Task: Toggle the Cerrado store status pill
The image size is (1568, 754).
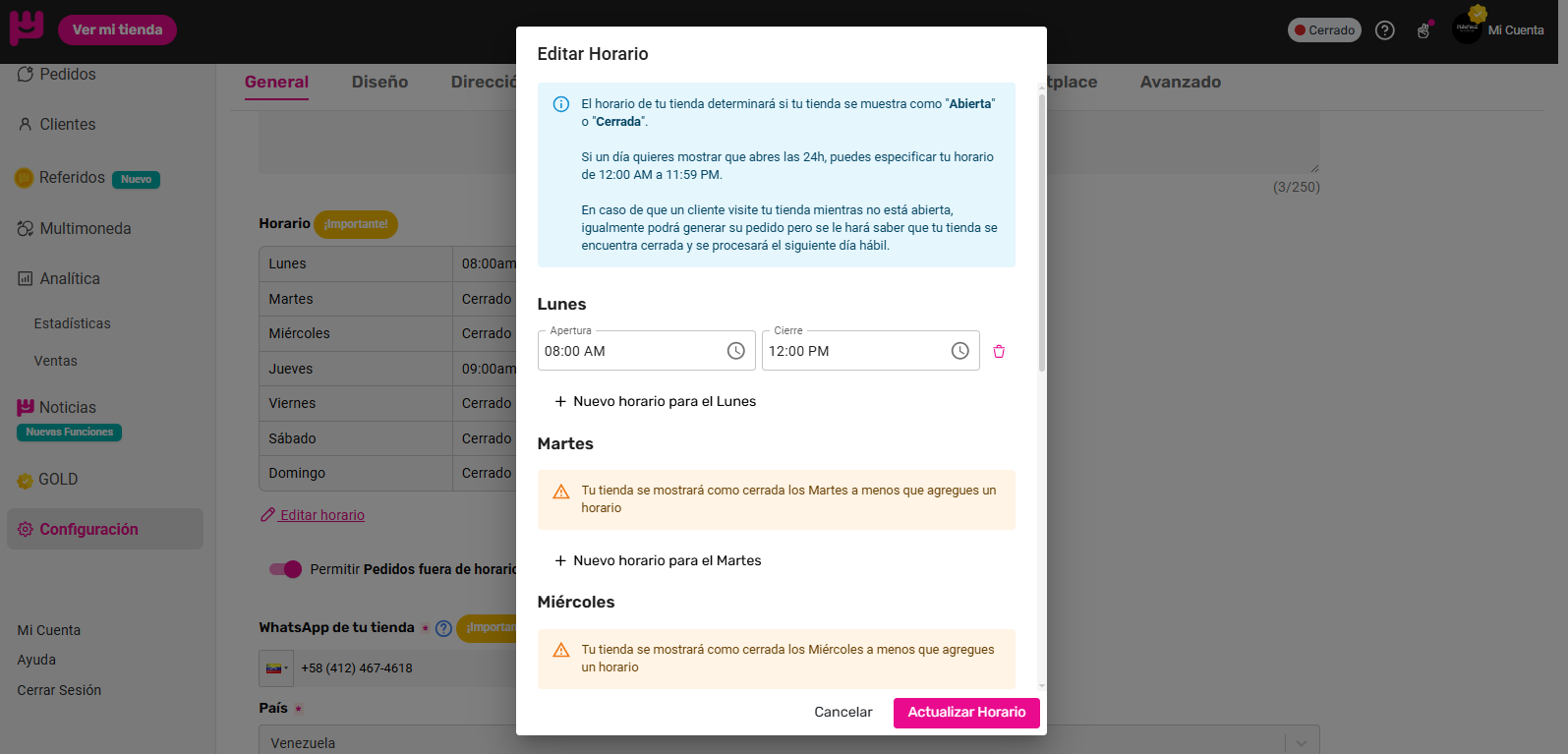Action: (x=1324, y=30)
